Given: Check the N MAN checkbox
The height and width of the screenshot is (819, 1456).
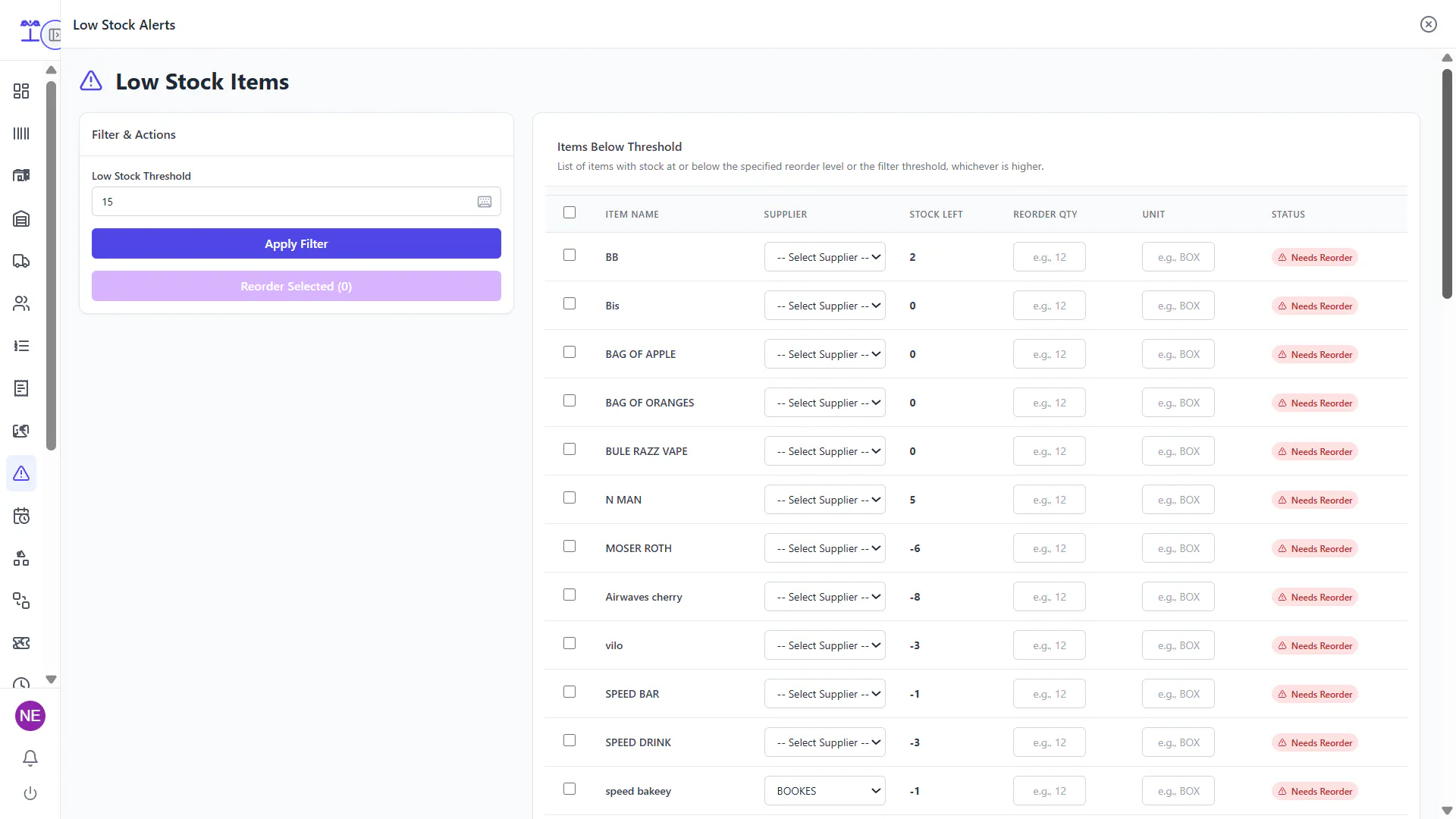Looking at the screenshot, I should click(x=570, y=497).
